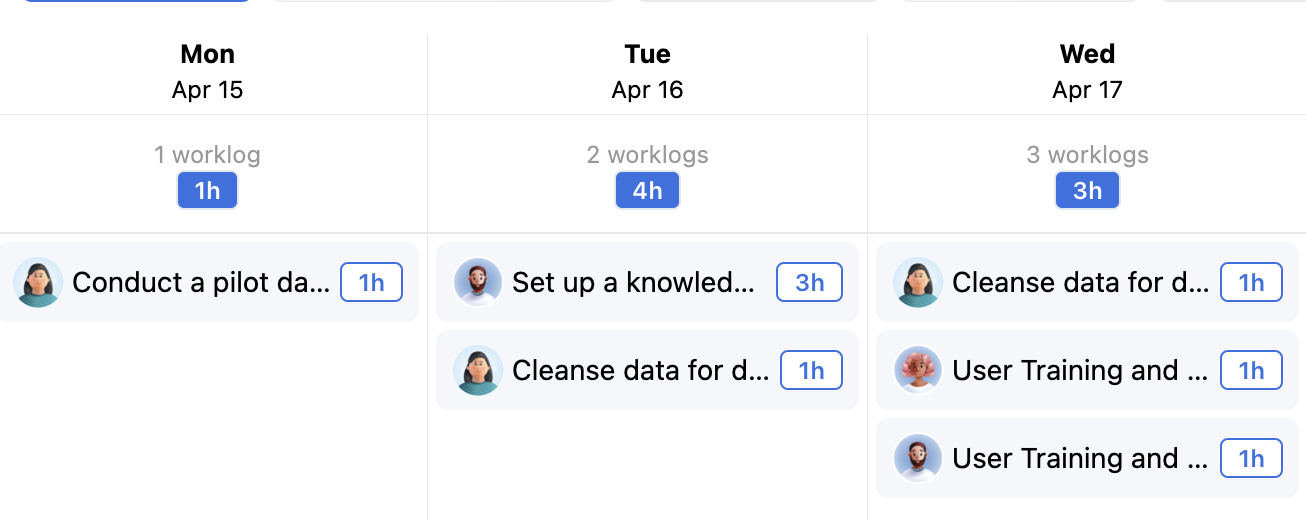Open Tuesday's 4h total hours badge

647,191
